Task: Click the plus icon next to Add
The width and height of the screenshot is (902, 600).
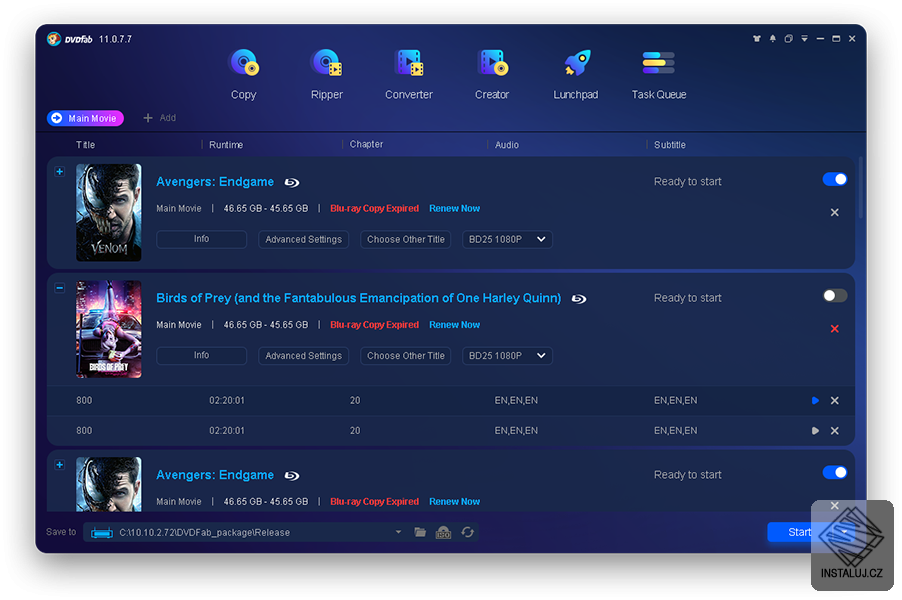Action: (x=148, y=118)
